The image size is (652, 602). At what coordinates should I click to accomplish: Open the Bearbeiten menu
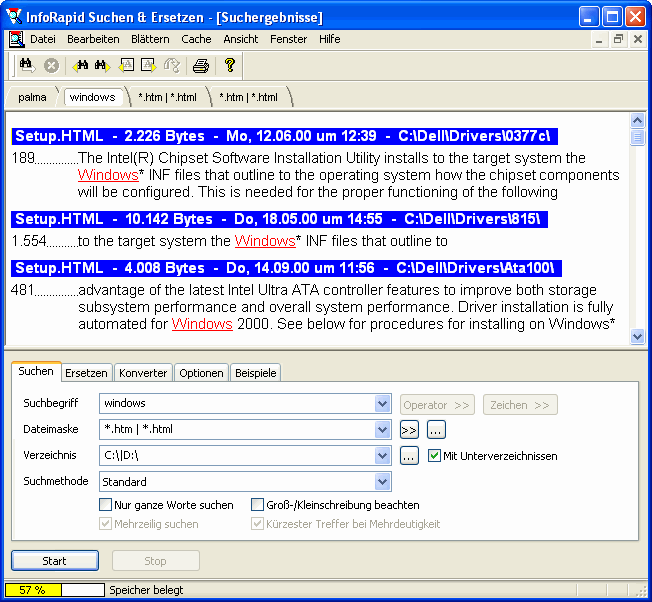(93, 39)
